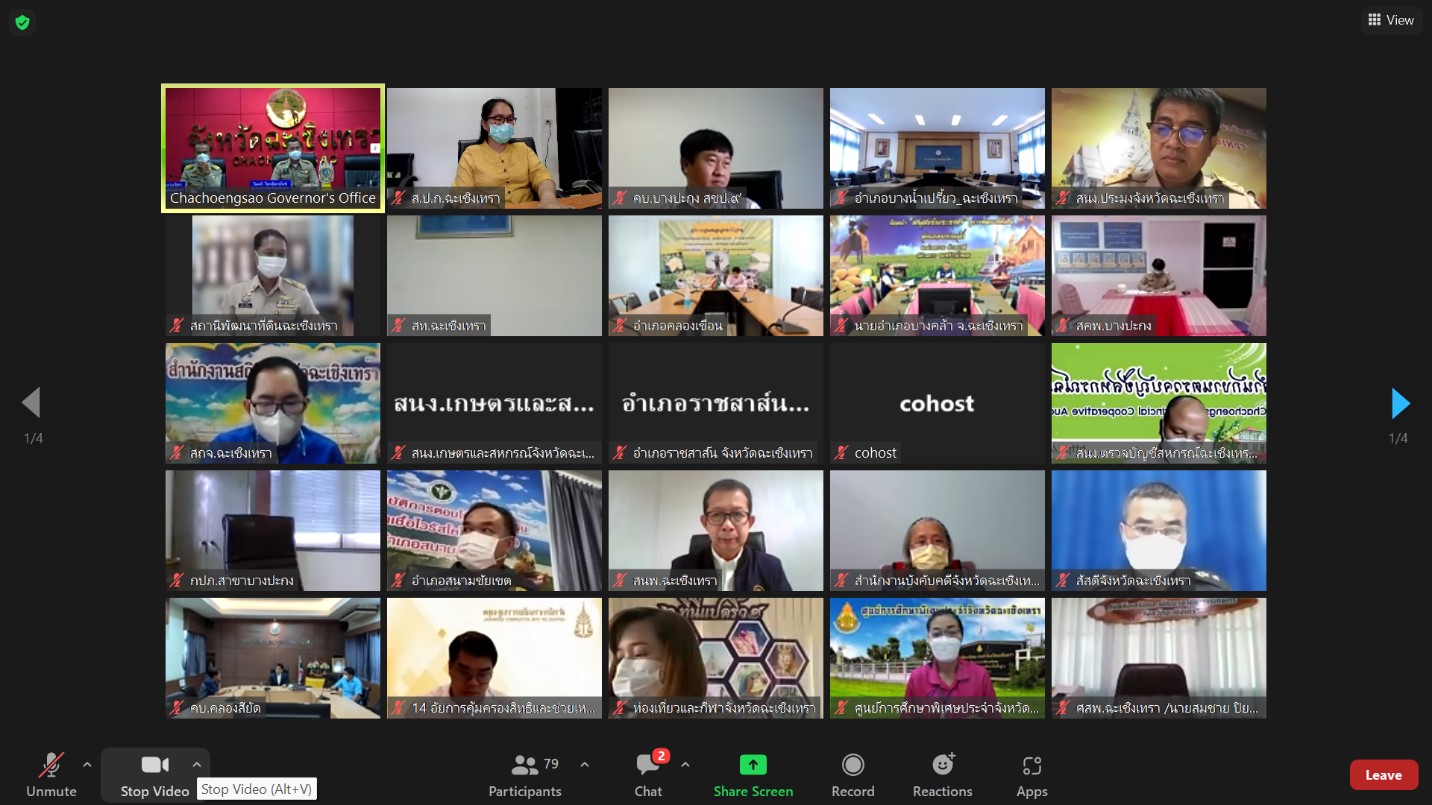Click the muted mic icon beside อำเภอคลองเขื่อน
The width and height of the screenshot is (1432, 805).
(x=621, y=325)
